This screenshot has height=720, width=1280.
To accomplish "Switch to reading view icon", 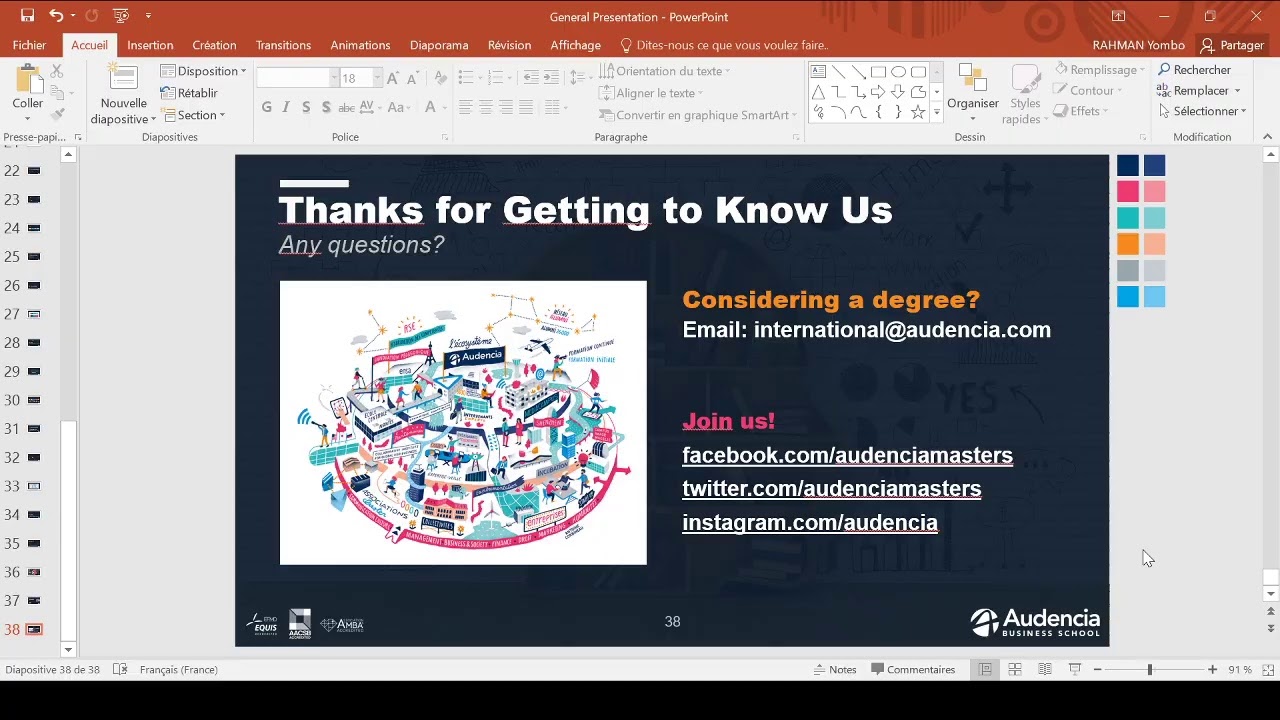I will coord(1045,670).
